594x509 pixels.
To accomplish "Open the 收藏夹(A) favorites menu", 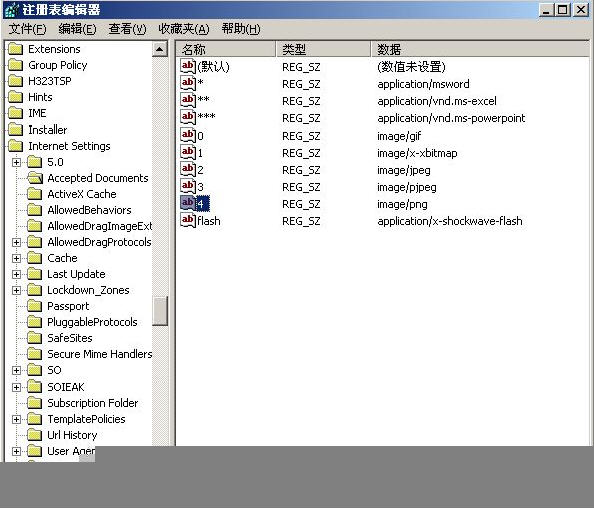I will 183,29.
